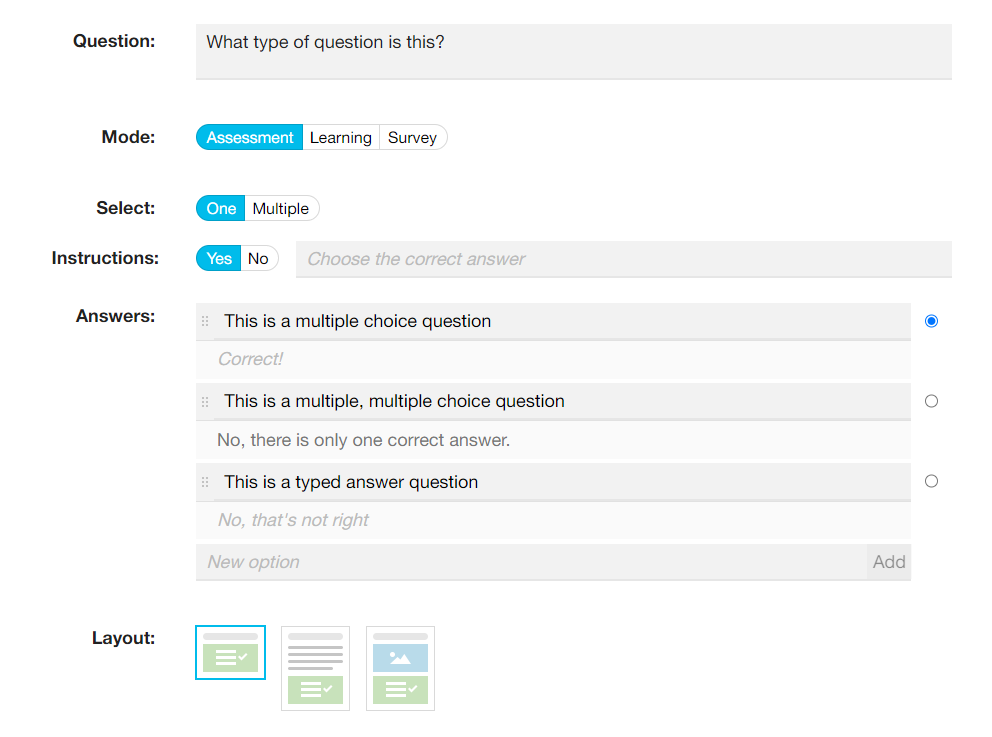Enable instructions with Yes
Image resolution: width=992 pixels, height=737 pixels.
218,258
